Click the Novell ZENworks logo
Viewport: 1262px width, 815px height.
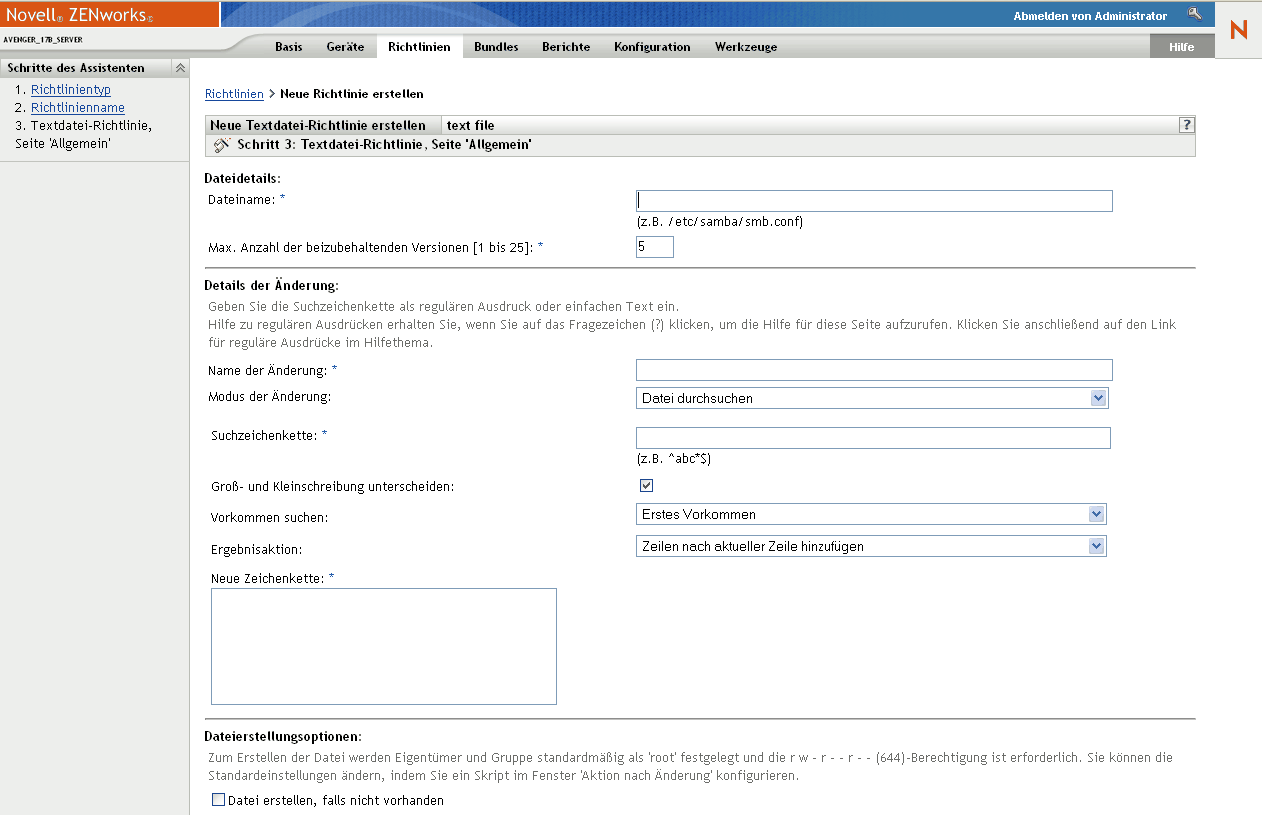coord(80,15)
